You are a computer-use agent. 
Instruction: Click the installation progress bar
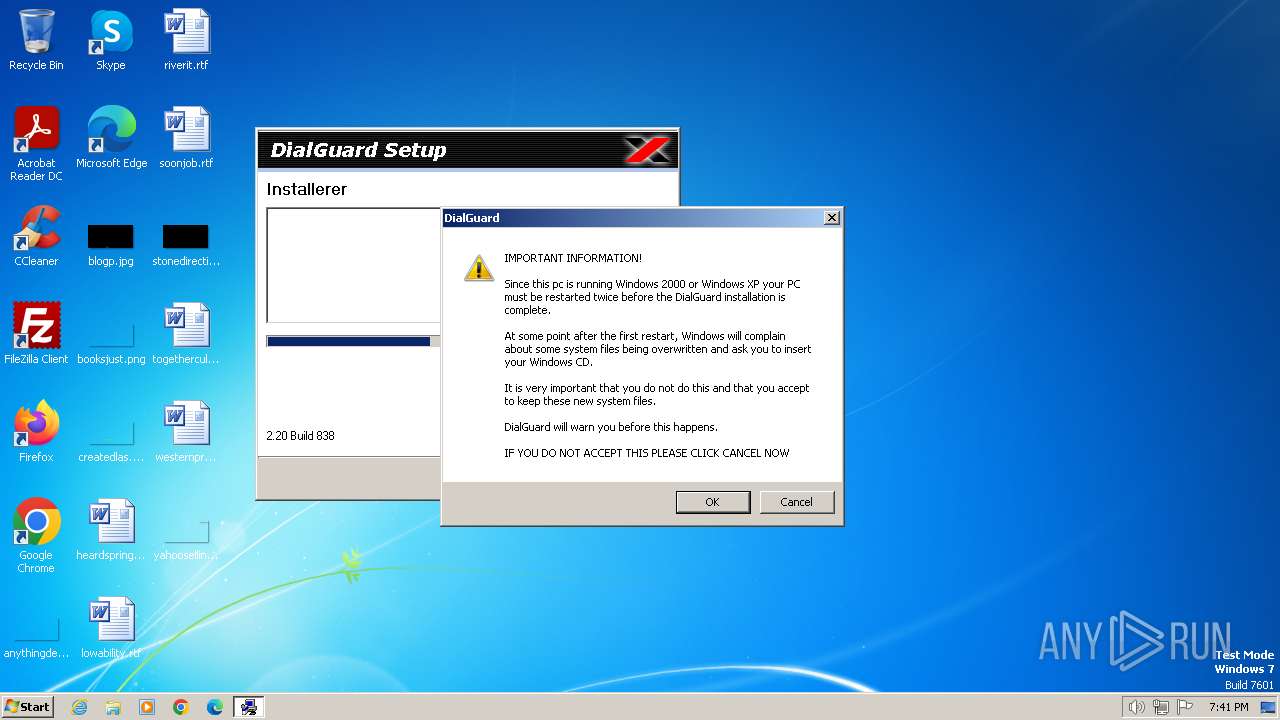[x=353, y=341]
